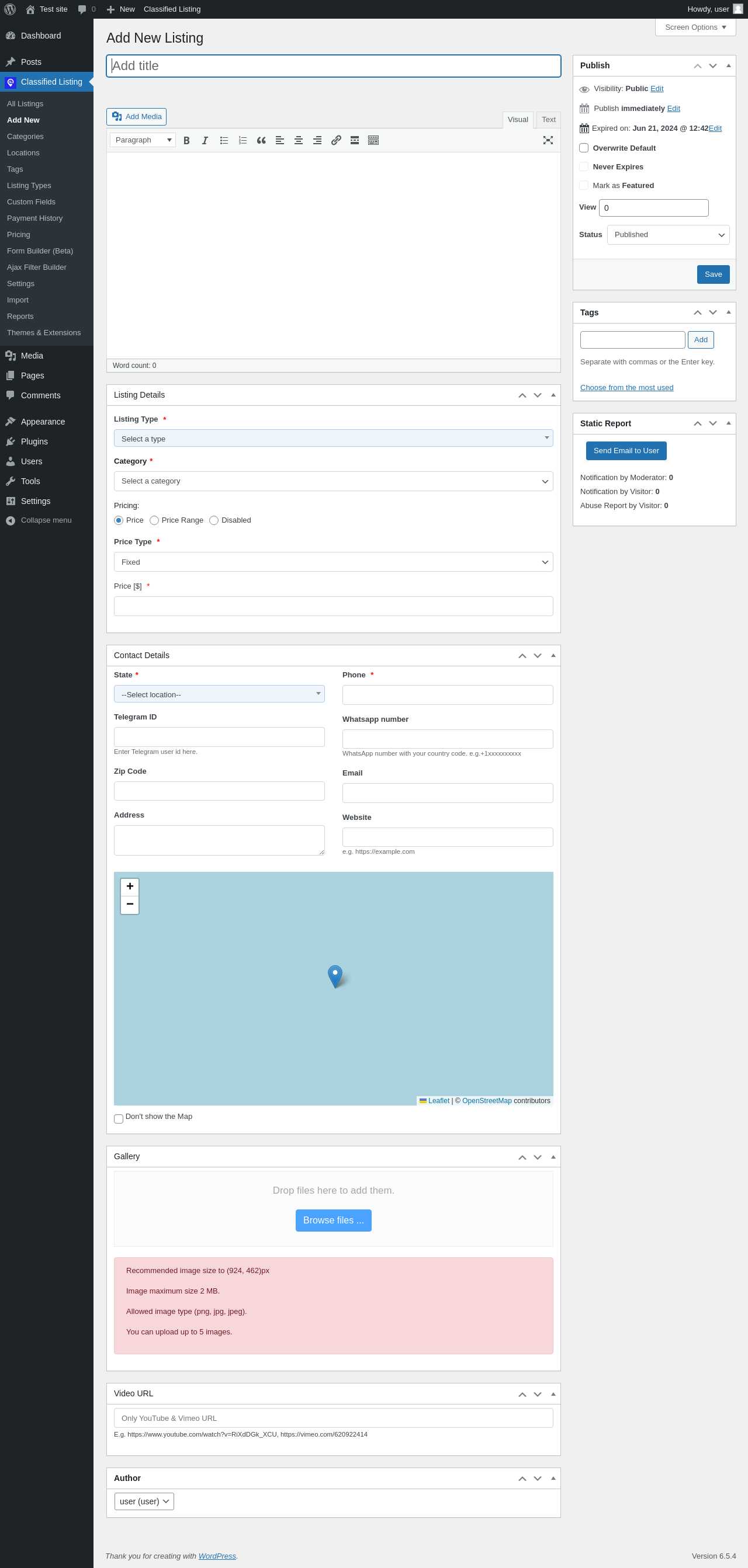Collapse the admin sidebar menu

click(46, 520)
